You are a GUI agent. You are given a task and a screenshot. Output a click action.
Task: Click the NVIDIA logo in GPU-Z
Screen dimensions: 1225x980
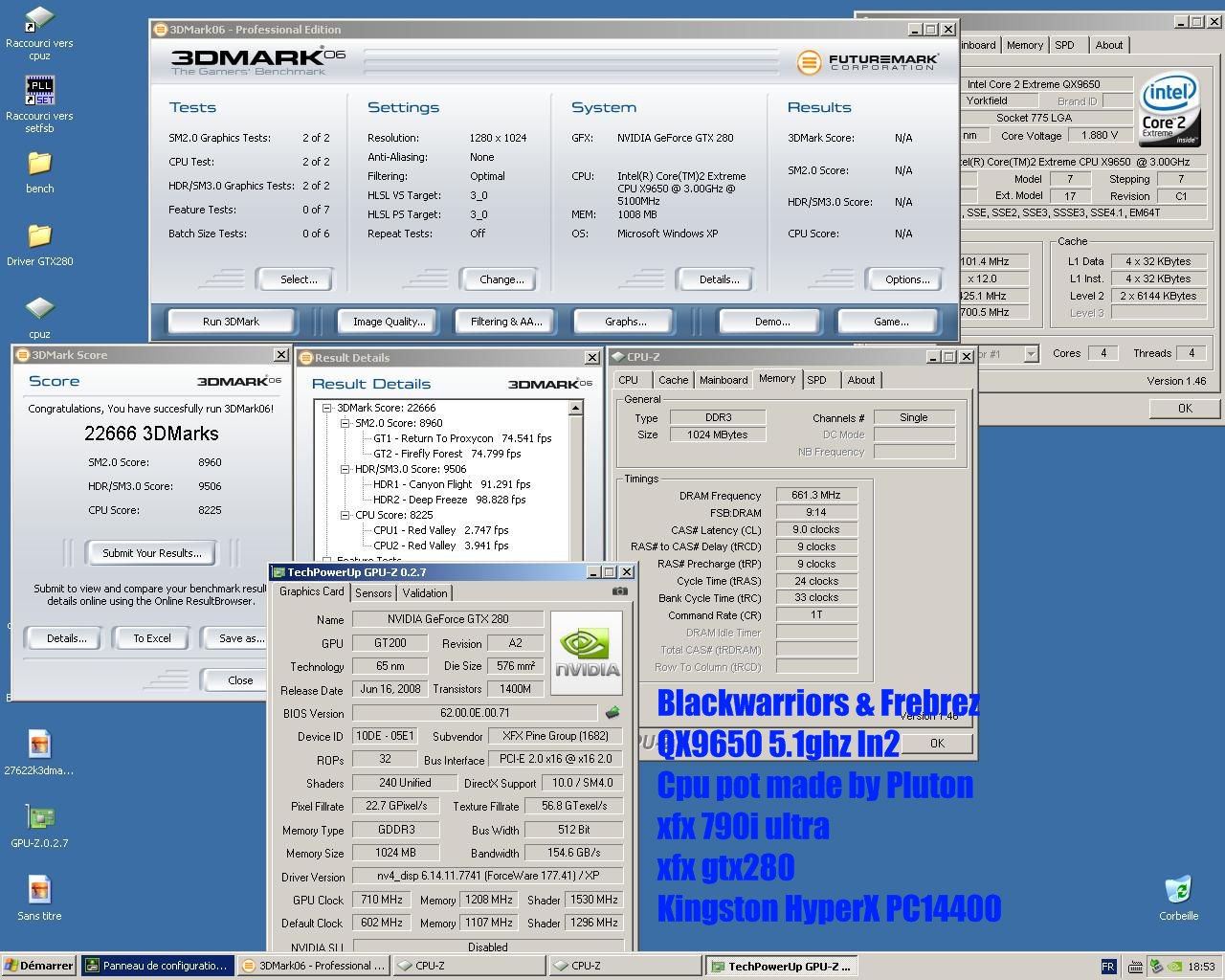587,654
